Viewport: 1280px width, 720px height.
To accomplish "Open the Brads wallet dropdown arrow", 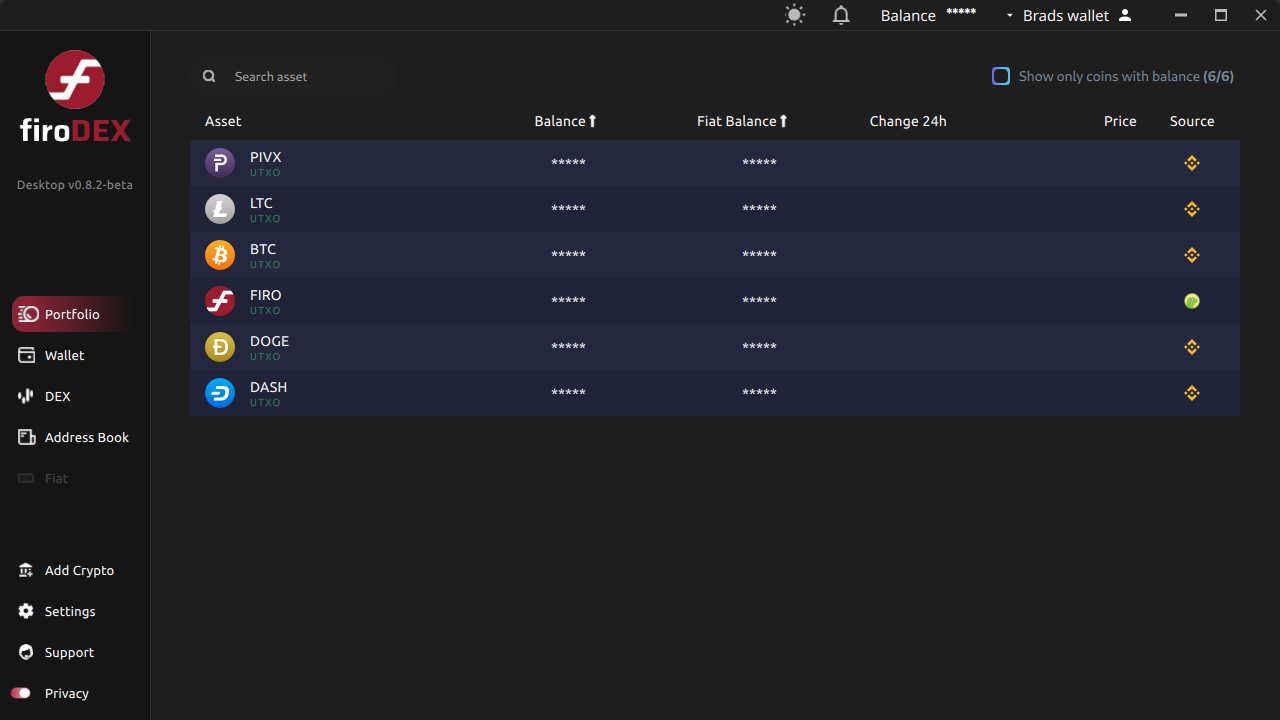I will 1009,15.
